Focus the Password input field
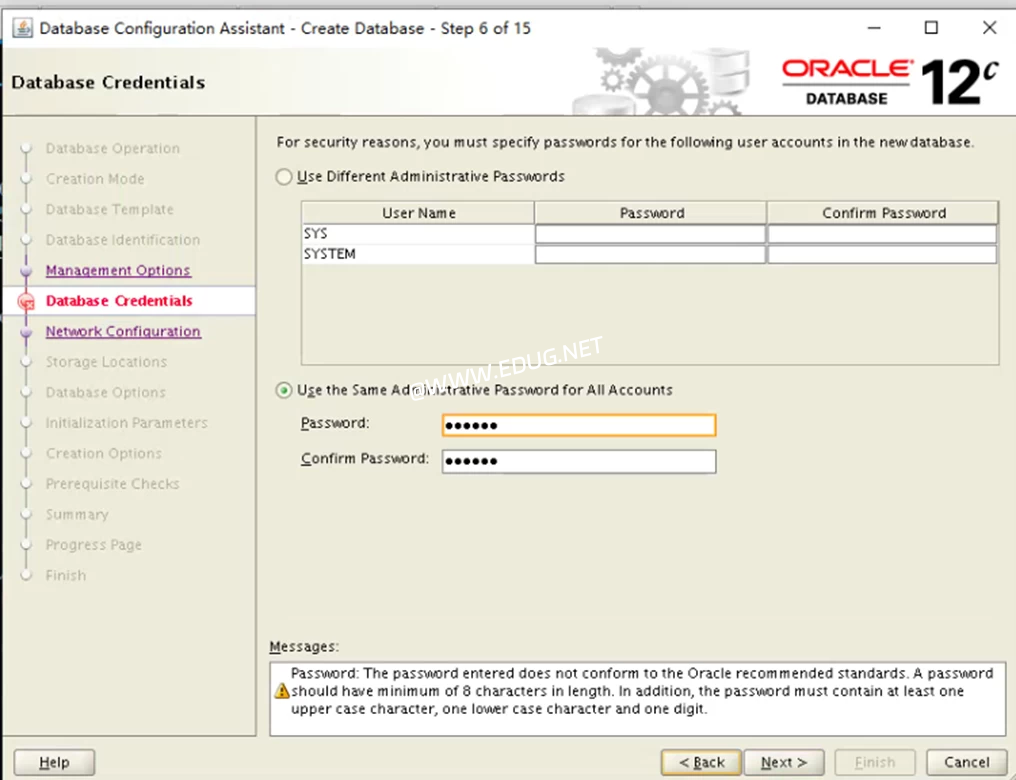 tap(579, 425)
